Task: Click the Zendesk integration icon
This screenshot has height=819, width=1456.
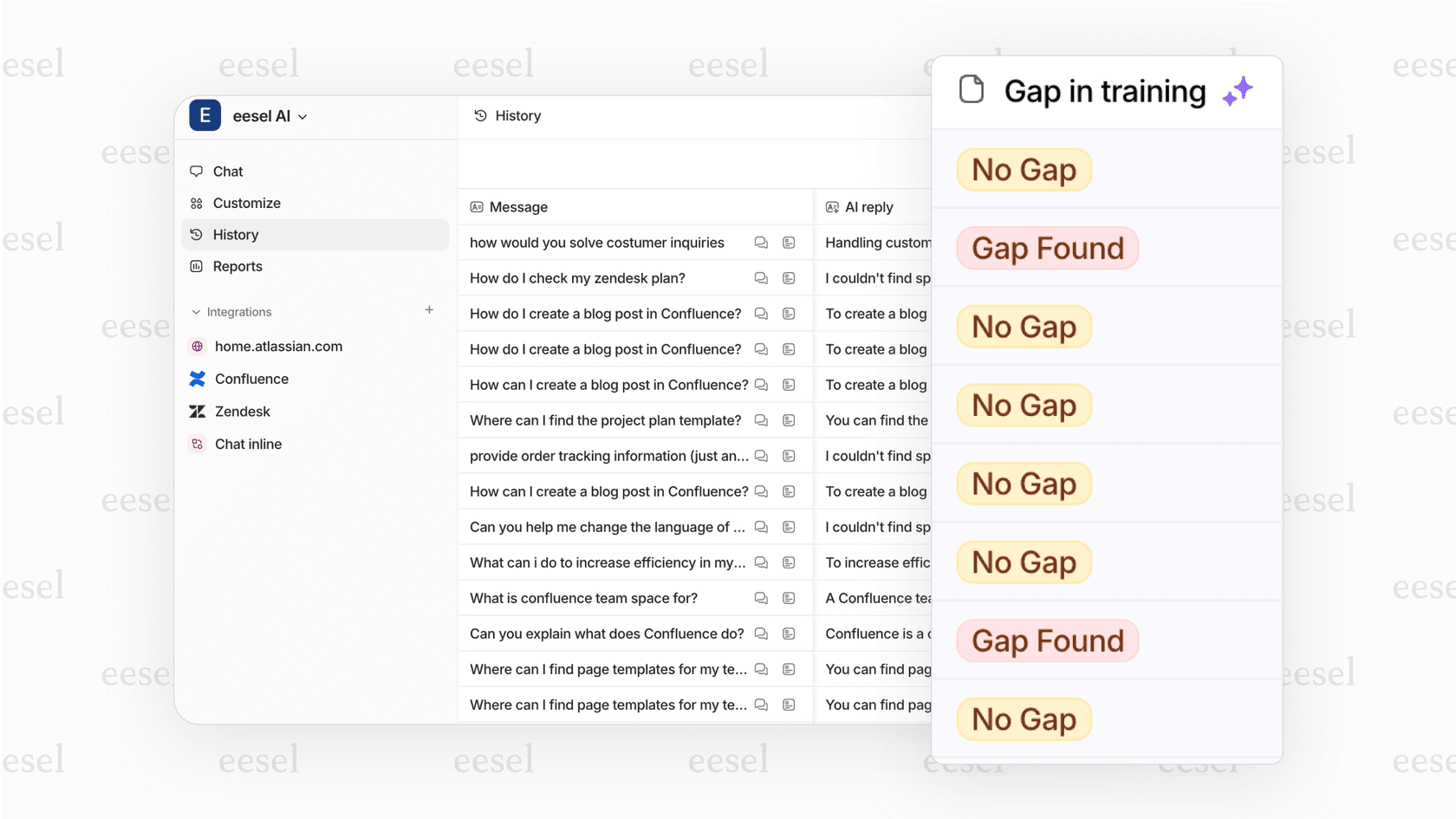Action: click(198, 412)
